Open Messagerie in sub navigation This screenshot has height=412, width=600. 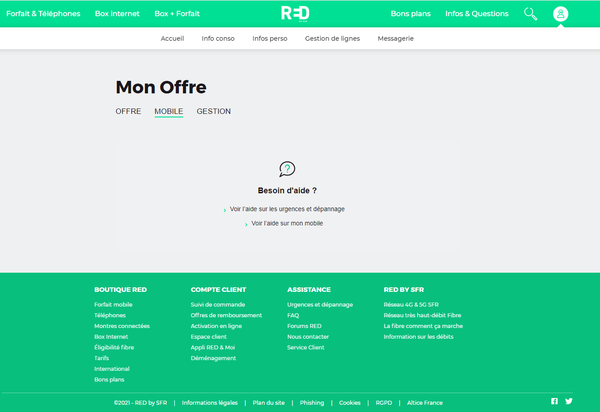[x=396, y=38]
